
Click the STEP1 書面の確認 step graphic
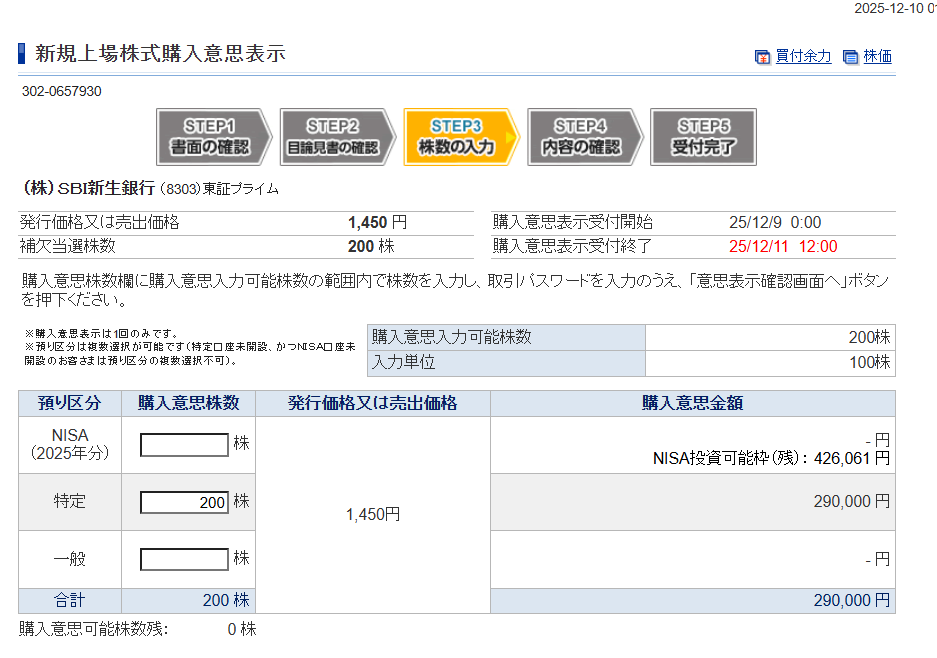(214, 137)
